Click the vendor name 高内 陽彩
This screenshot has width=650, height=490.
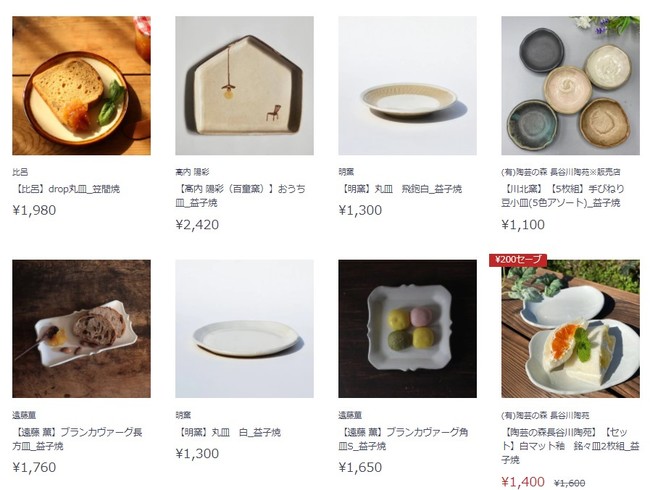[x=192, y=172]
